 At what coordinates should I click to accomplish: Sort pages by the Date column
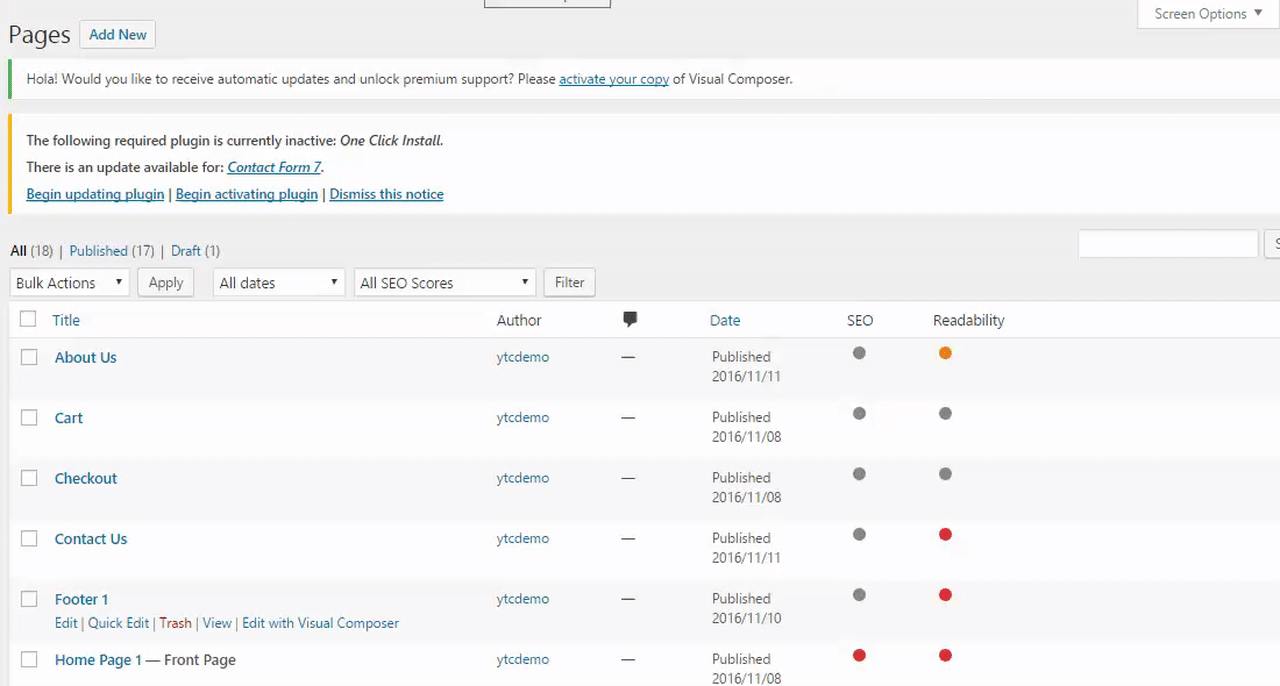pyautogui.click(x=725, y=320)
